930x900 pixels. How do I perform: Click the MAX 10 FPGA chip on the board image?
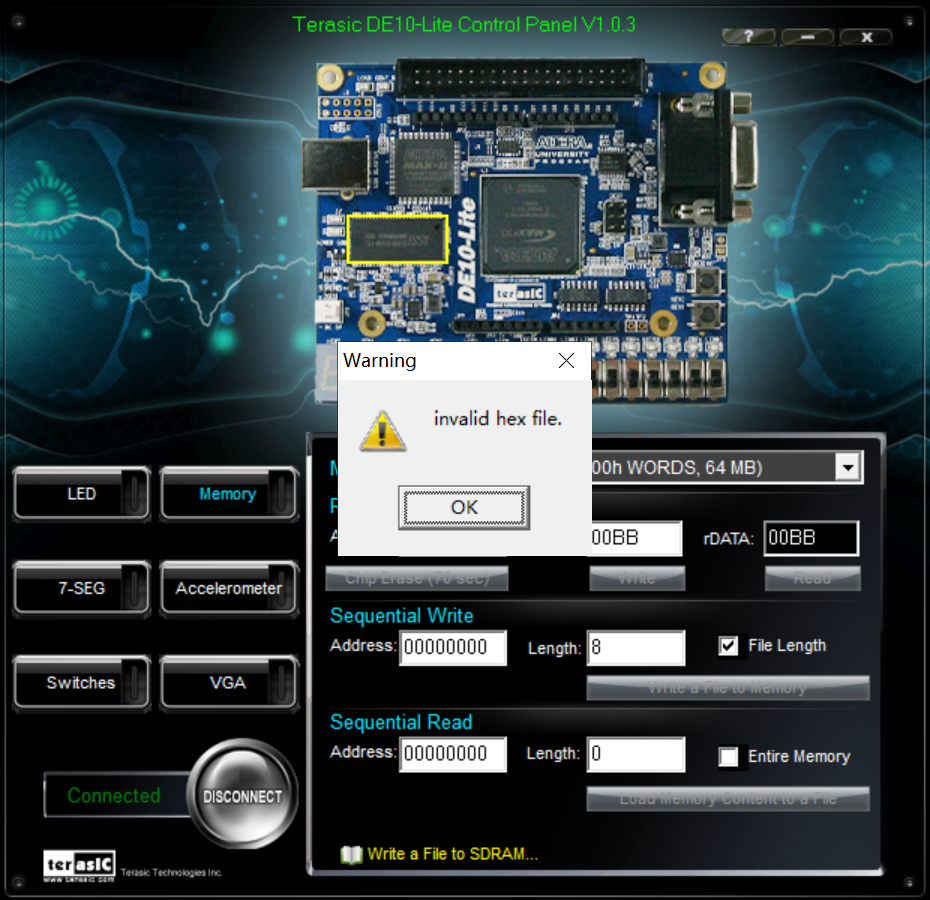(x=530, y=226)
